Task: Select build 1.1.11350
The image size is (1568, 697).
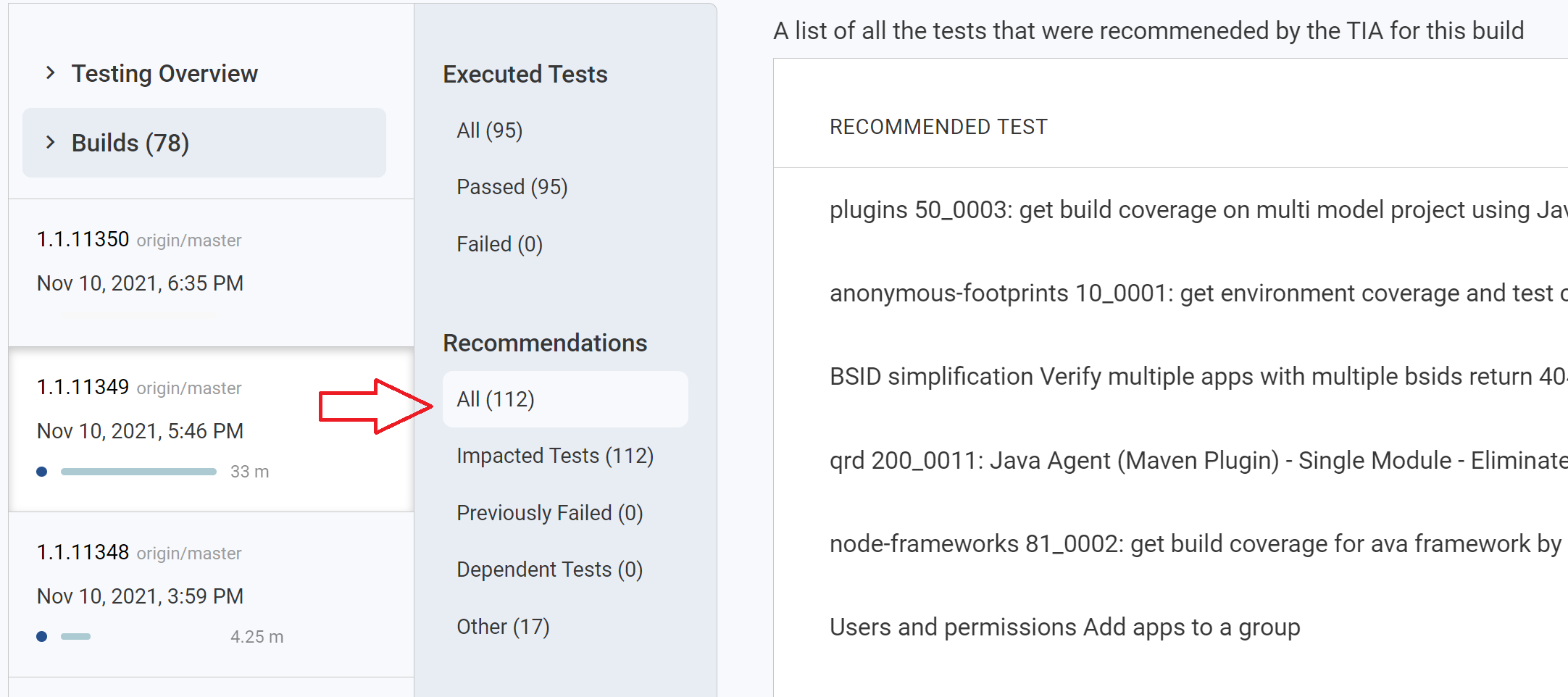Action: click(x=83, y=239)
